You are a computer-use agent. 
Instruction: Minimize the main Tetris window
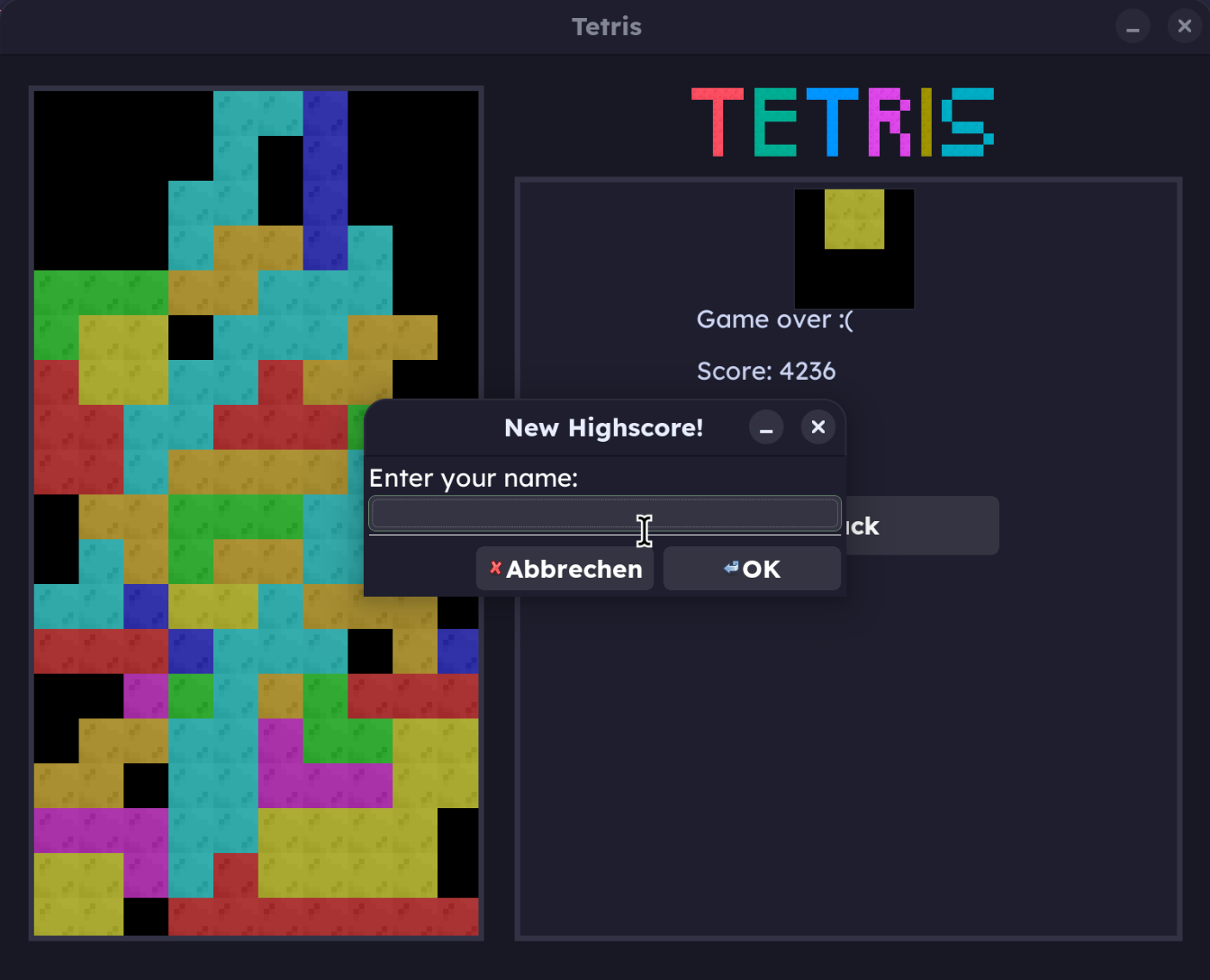pyautogui.click(x=1133, y=26)
